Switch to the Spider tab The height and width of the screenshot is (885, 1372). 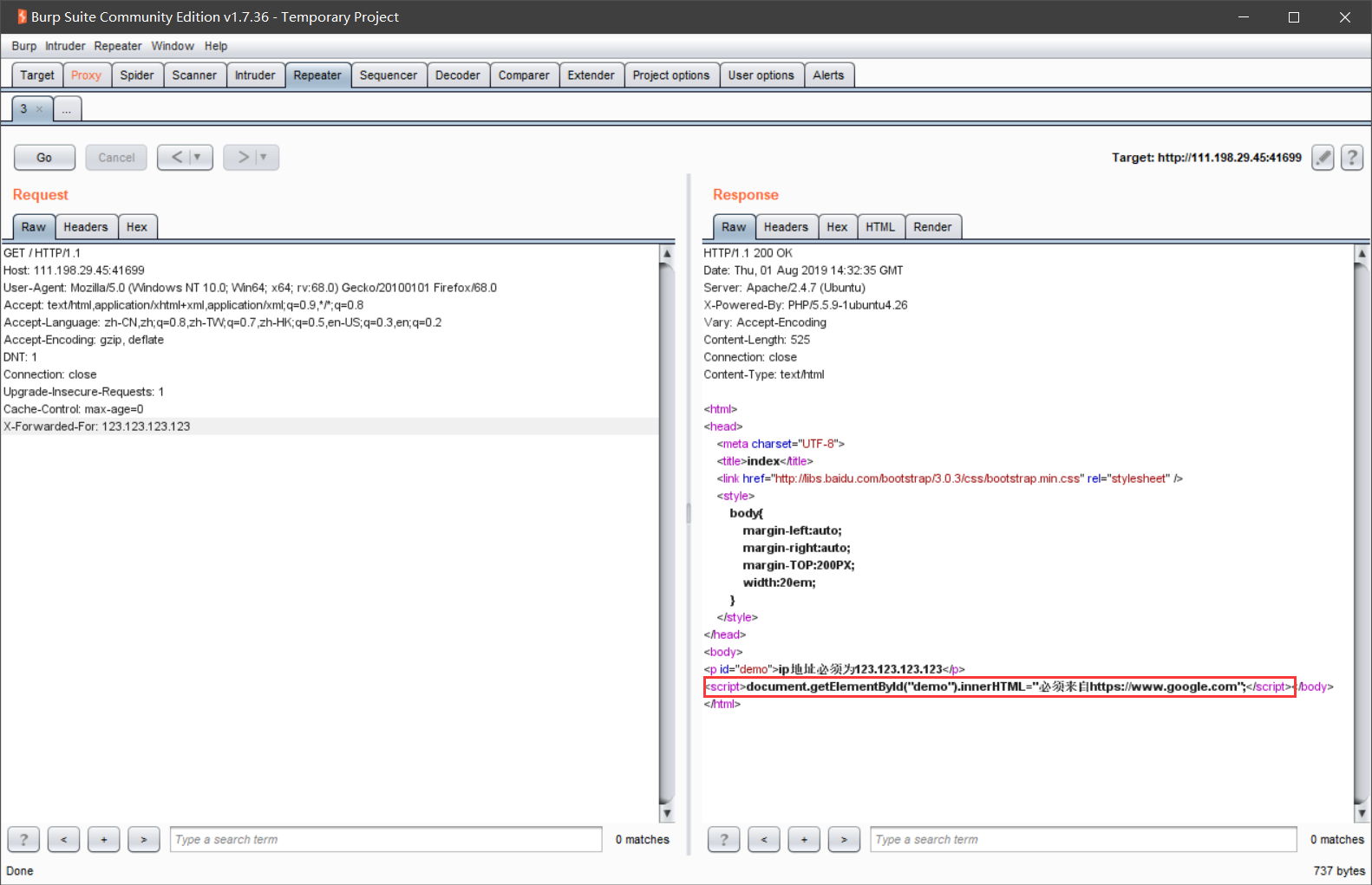pos(137,75)
